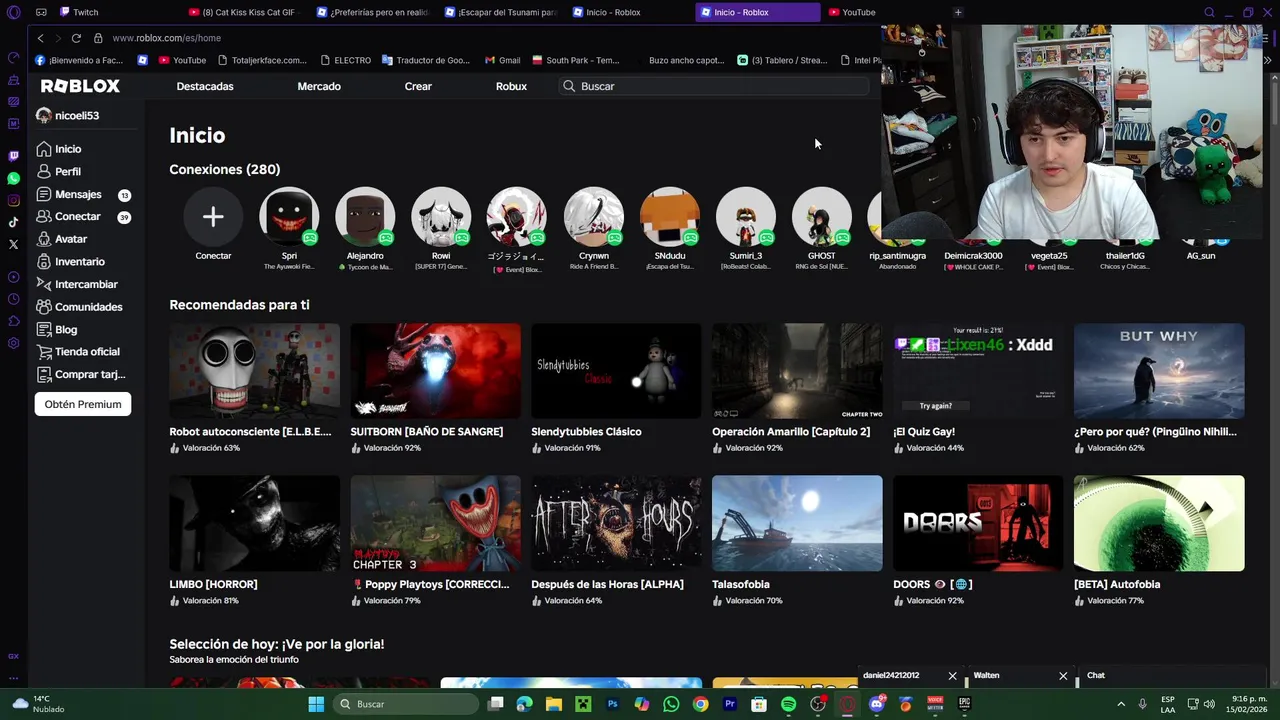Click the Opera GX logo menu
Viewport: 1280px width, 720px height.
tap(13, 12)
